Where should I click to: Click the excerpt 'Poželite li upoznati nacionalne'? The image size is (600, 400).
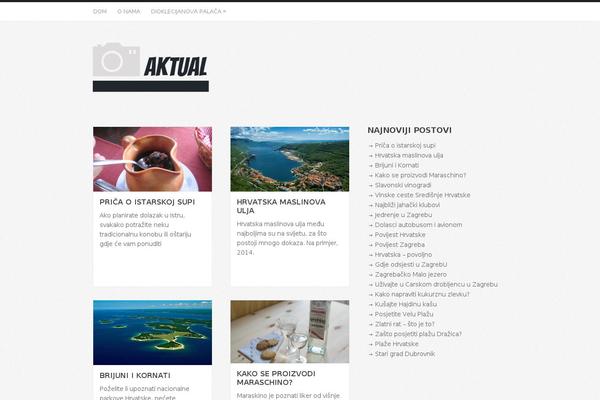pos(144,393)
